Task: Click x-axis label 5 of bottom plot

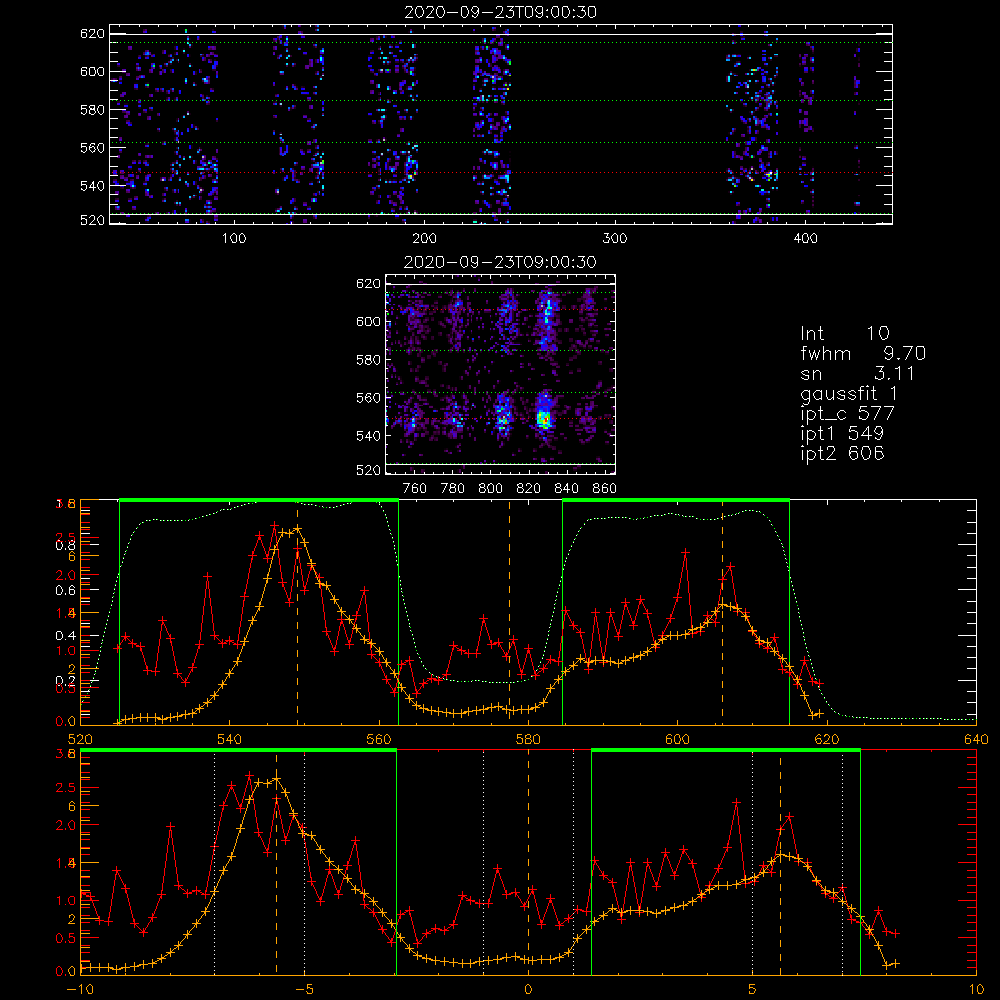Action: pyautogui.click(x=753, y=990)
